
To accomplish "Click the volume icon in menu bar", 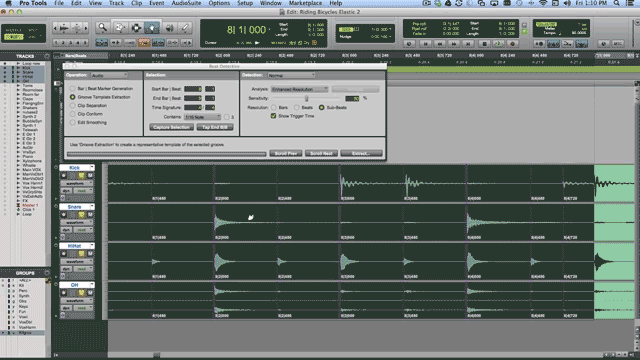I will (567, 3).
